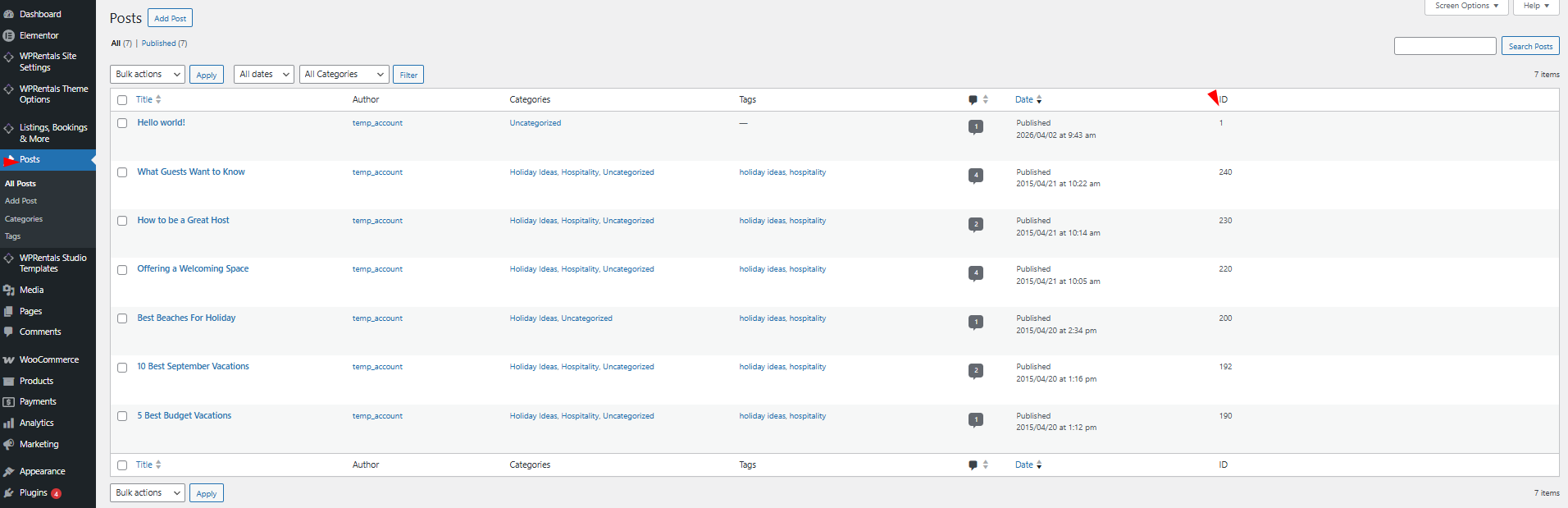Screen dimensions: 1568x508
Task: Click the Elementor icon in sidebar
Action: point(9,36)
